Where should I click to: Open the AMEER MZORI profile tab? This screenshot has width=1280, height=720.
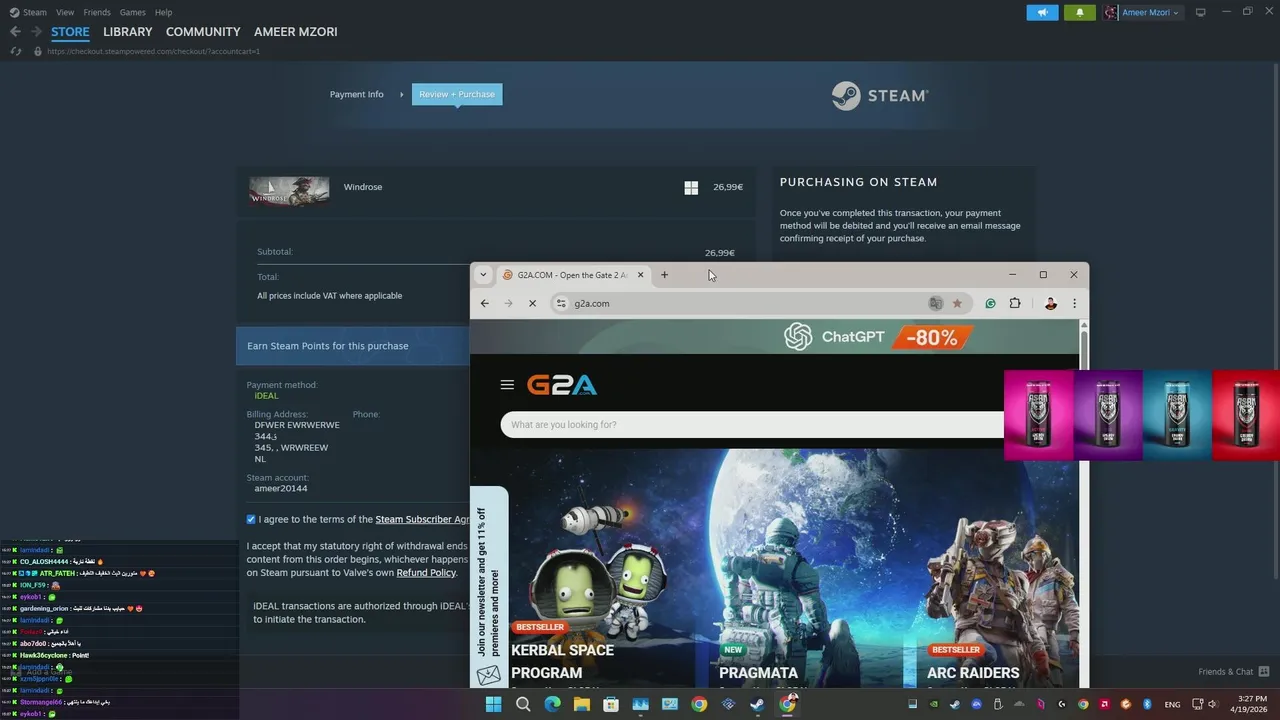pyautogui.click(x=296, y=32)
